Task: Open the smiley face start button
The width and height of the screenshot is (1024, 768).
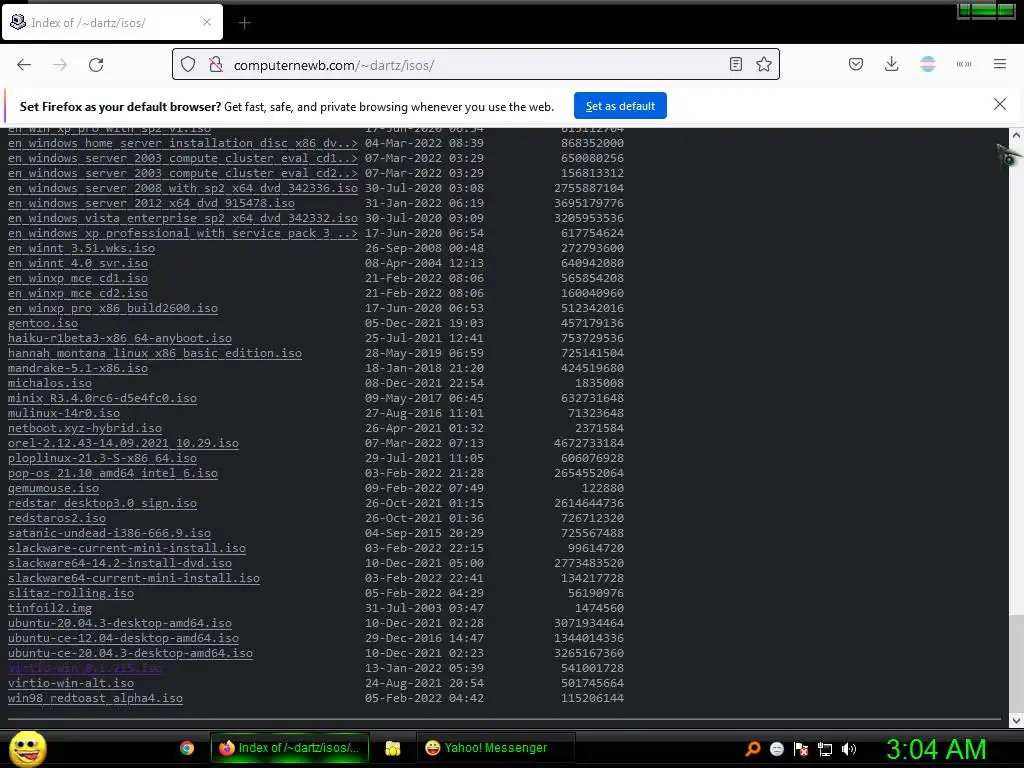Action: point(27,748)
